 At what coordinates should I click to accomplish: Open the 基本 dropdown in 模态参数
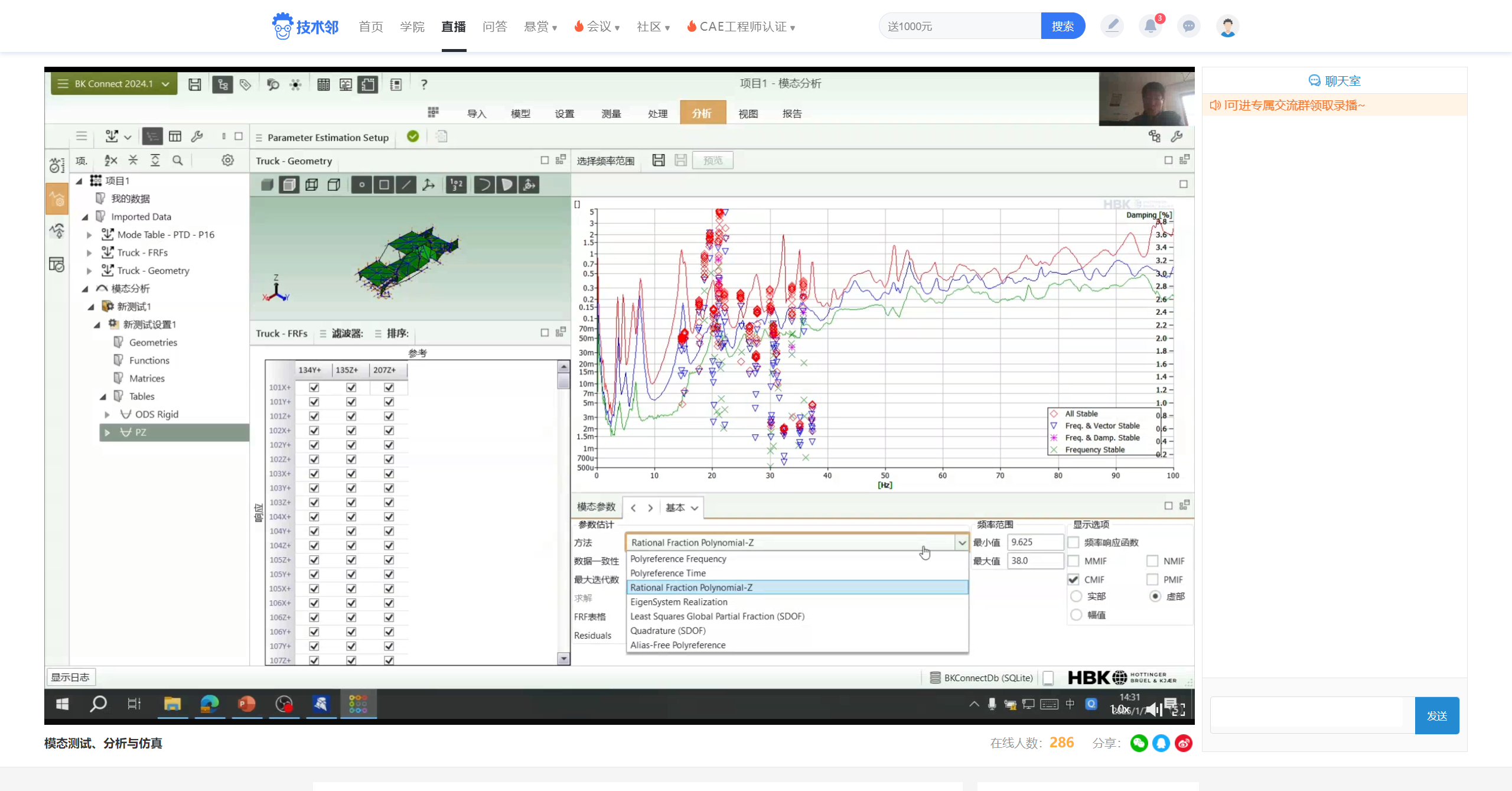click(x=682, y=507)
